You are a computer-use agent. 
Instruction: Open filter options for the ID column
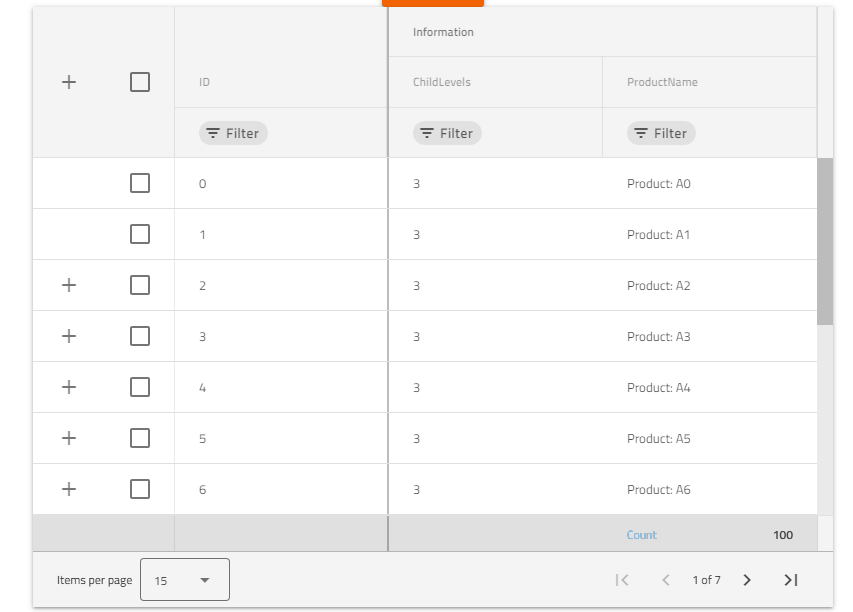coord(232,132)
